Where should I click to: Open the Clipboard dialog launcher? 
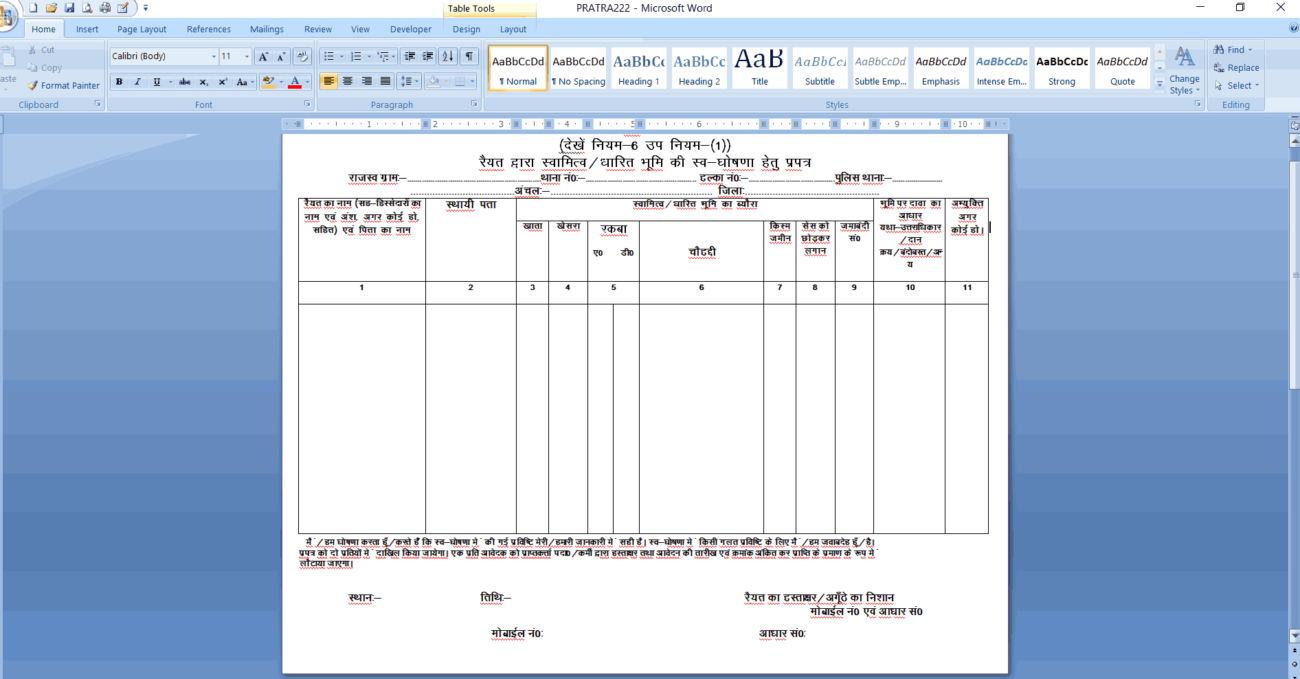click(98, 104)
